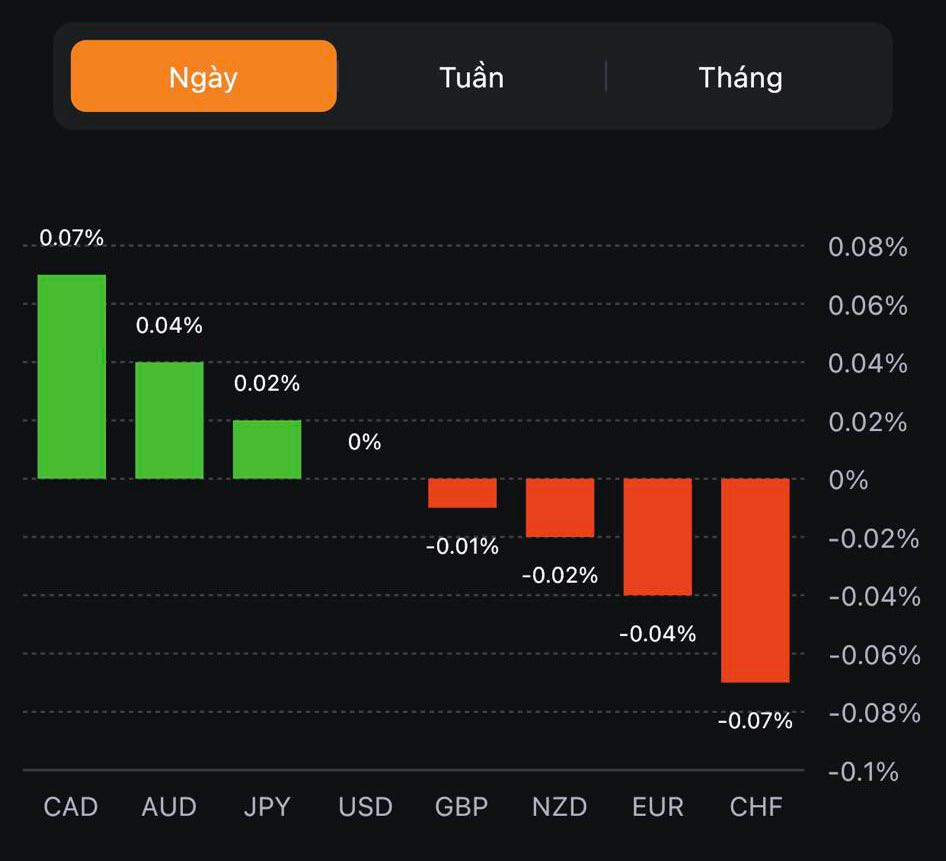The width and height of the screenshot is (946, 861).
Task: Click the AUD axis label
Action: coord(169,807)
